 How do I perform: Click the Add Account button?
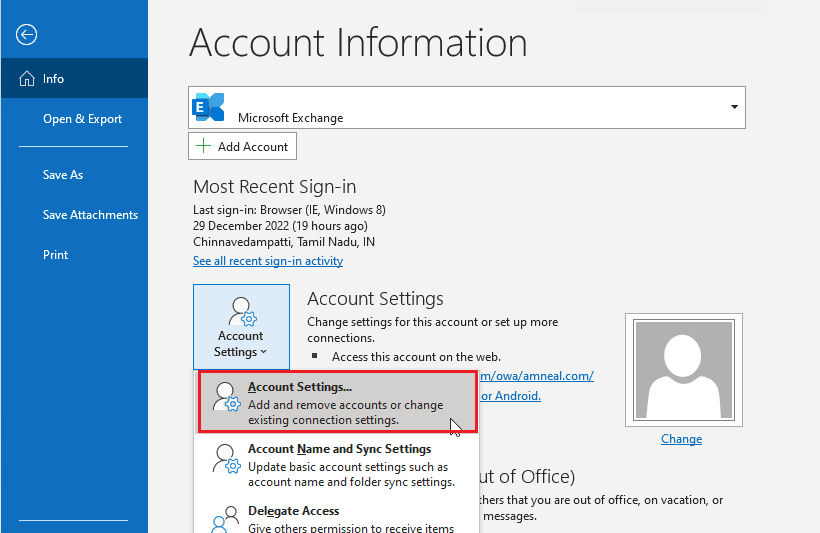[x=242, y=146]
